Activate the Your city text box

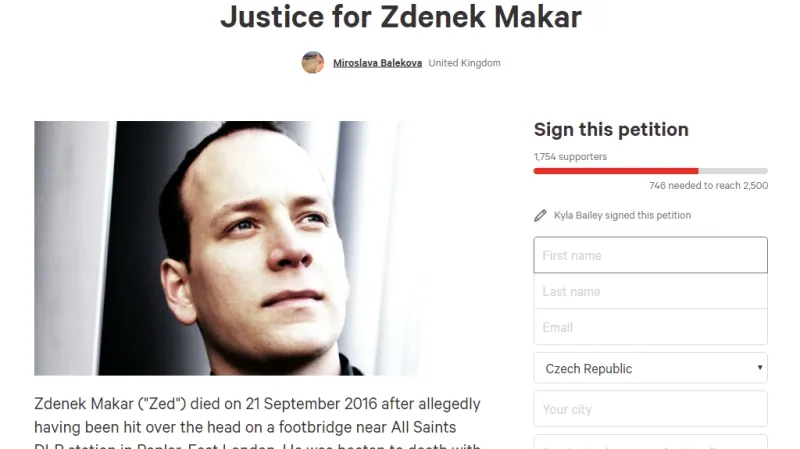click(651, 409)
